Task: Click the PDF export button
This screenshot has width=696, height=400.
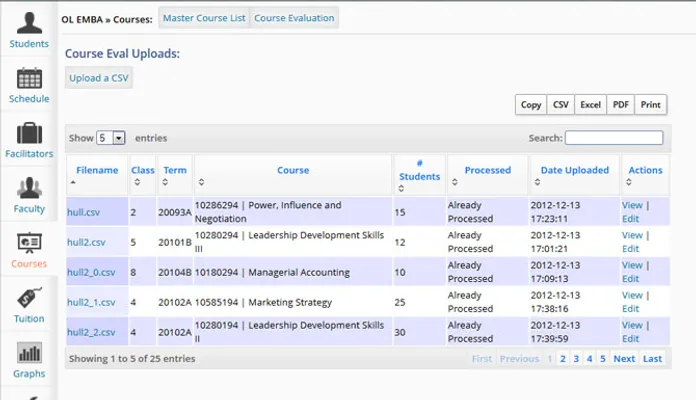Action: 620,105
